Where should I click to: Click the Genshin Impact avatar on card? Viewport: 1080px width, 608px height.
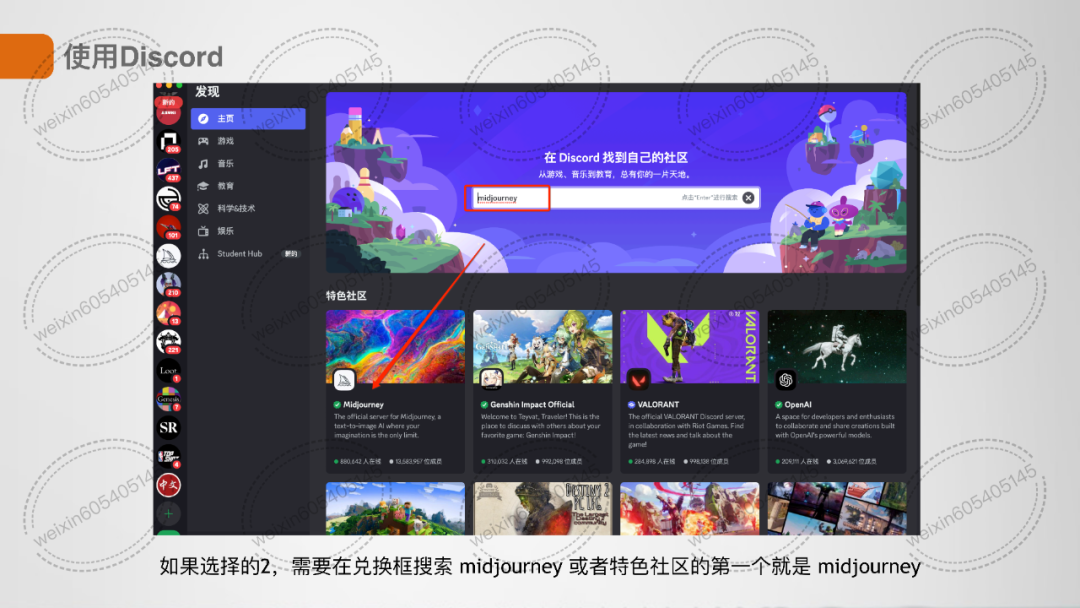click(491, 379)
